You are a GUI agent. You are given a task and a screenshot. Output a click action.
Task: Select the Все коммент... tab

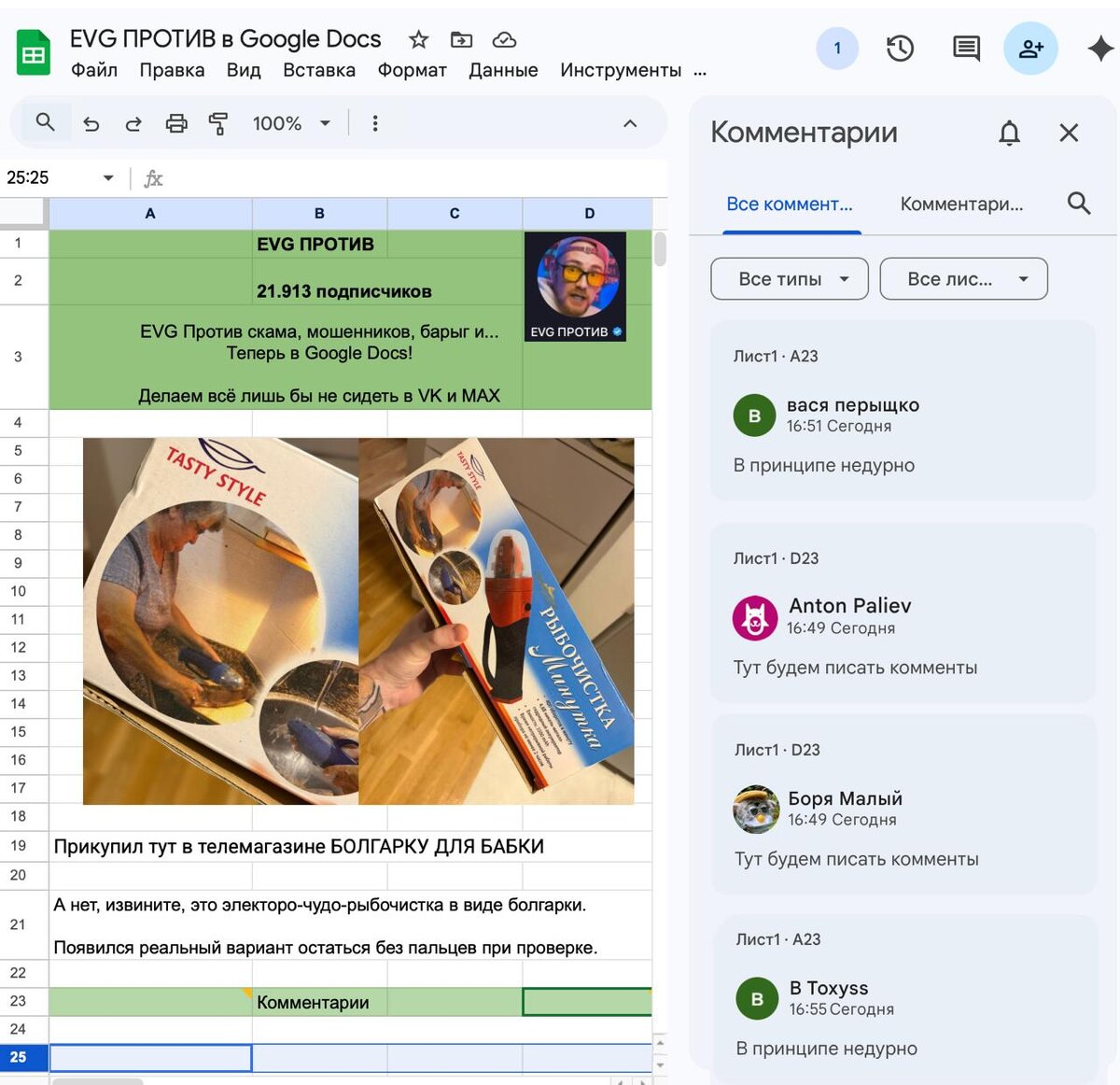click(790, 204)
